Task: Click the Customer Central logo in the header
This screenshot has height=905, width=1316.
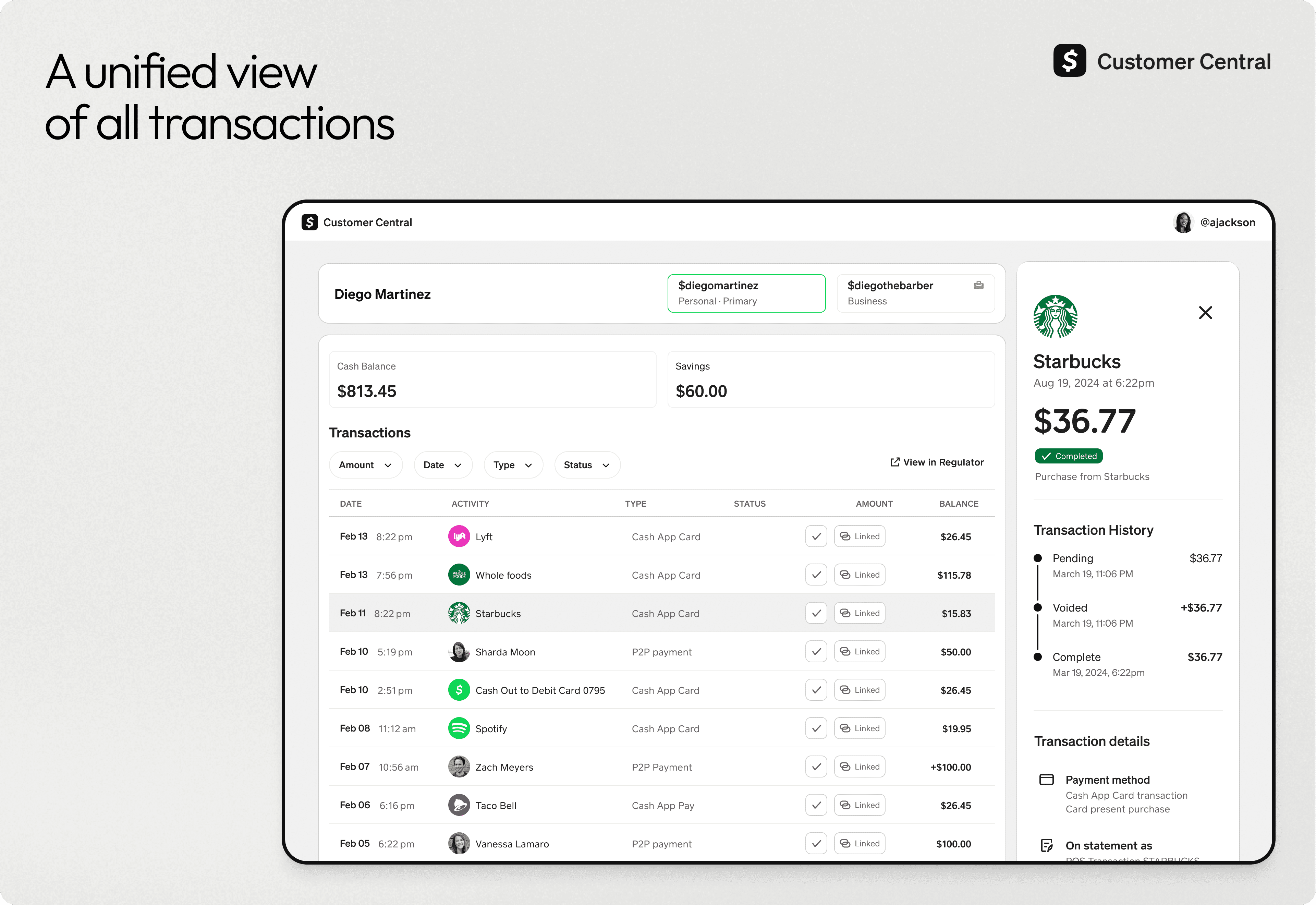Action: [x=309, y=222]
